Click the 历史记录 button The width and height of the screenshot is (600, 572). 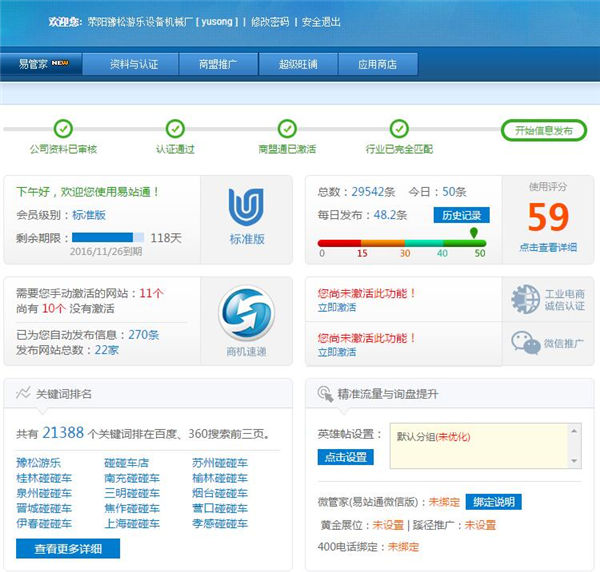[463, 215]
